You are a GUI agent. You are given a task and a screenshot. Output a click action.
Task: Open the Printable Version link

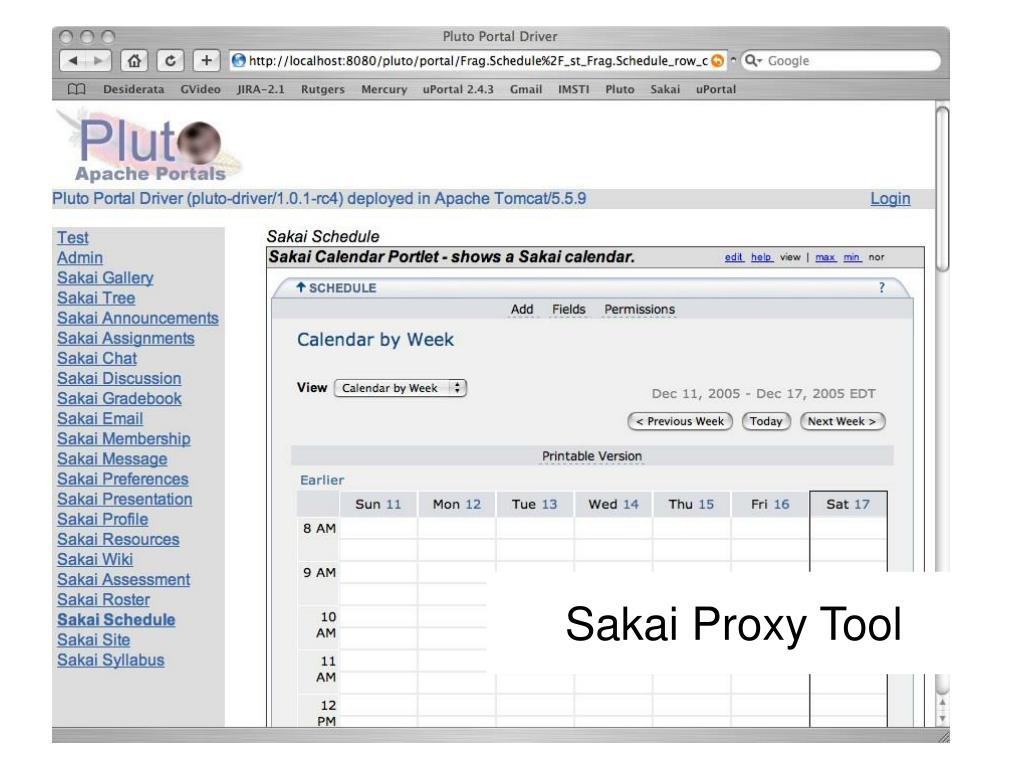point(592,456)
